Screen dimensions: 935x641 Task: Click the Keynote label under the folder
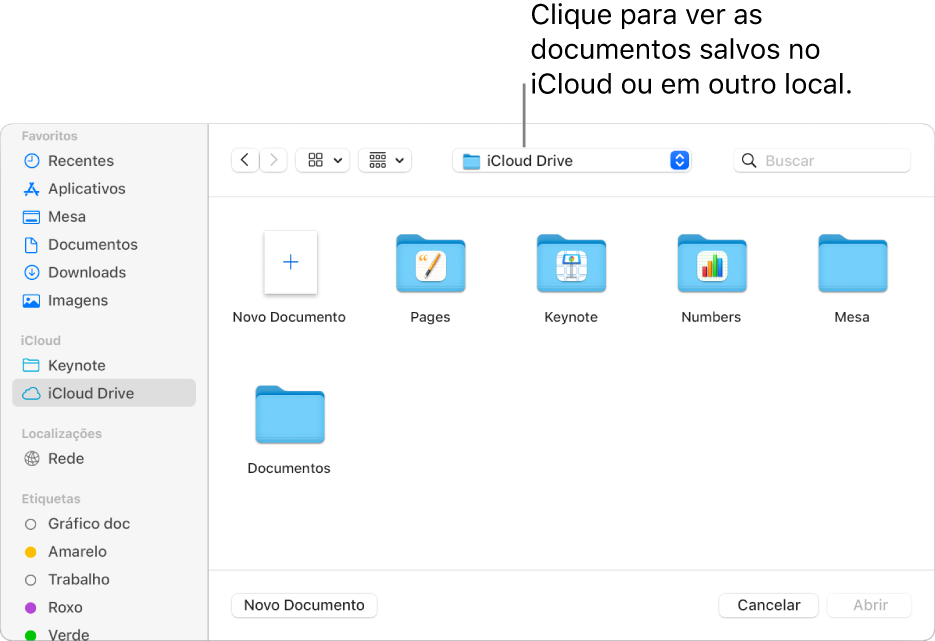571,317
